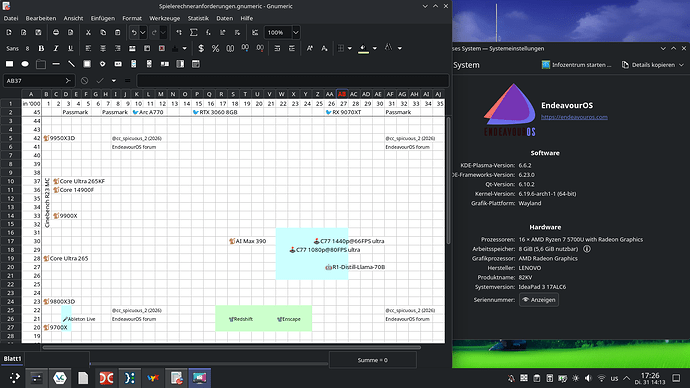This screenshot has width=690, height=388.
Task: Expand the 100% zoom dropdown
Action: (x=296, y=33)
